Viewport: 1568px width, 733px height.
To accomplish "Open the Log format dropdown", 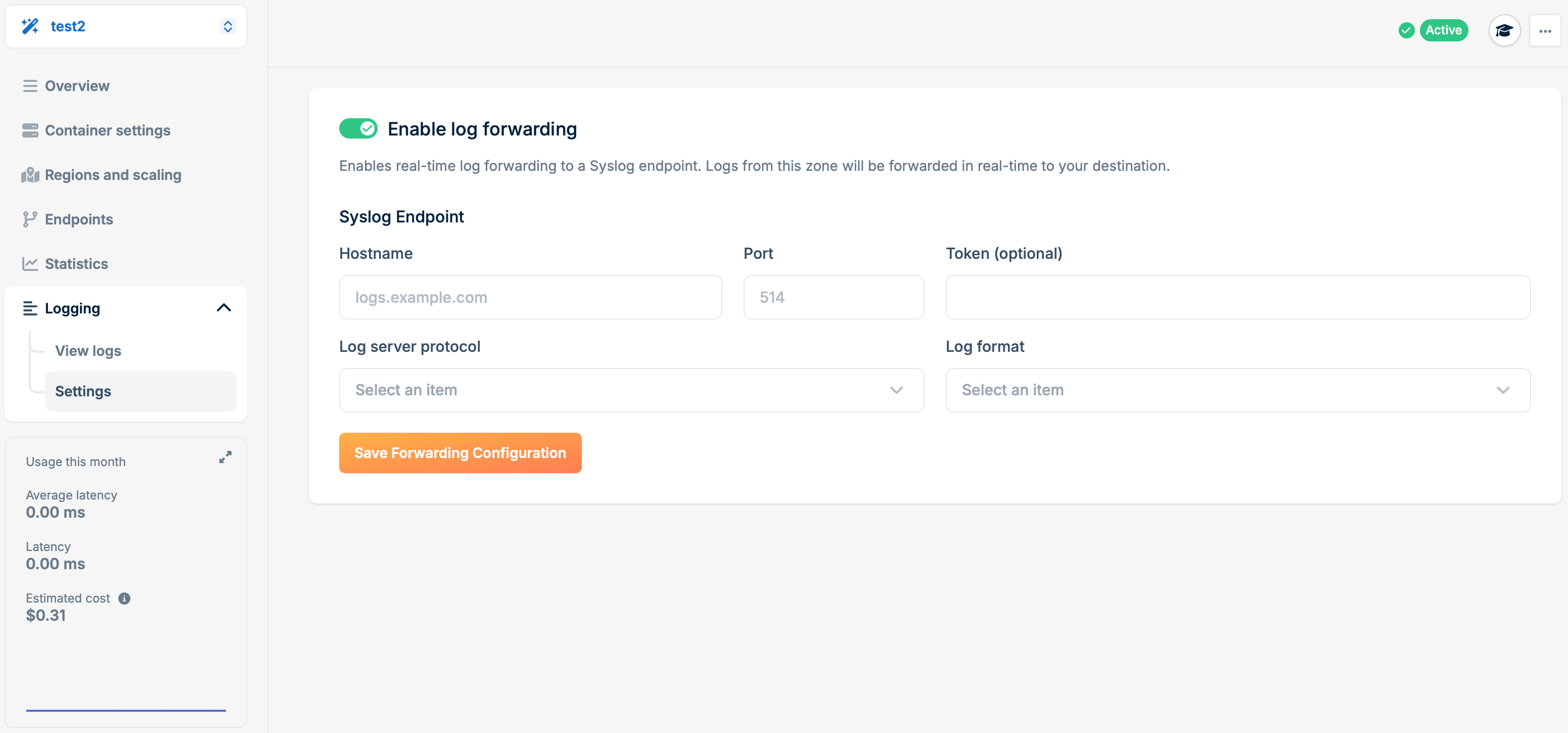I will [x=1237, y=390].
